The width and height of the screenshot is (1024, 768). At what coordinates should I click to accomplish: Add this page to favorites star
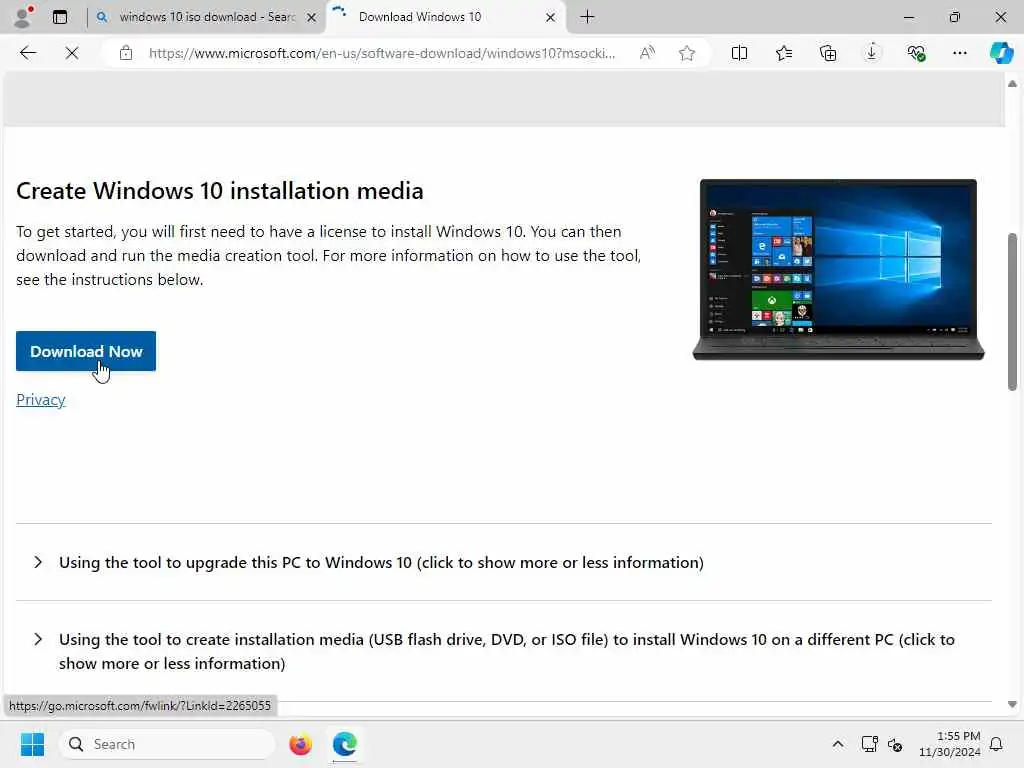pyautogui.click(x=686, y=53)
